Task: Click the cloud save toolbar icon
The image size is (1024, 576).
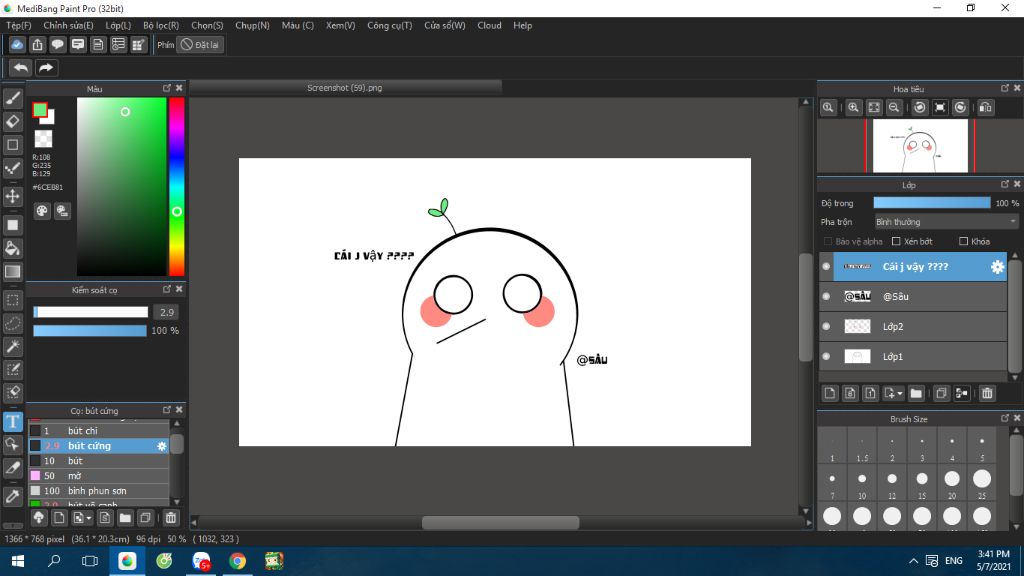Action: tap(17, 44)
